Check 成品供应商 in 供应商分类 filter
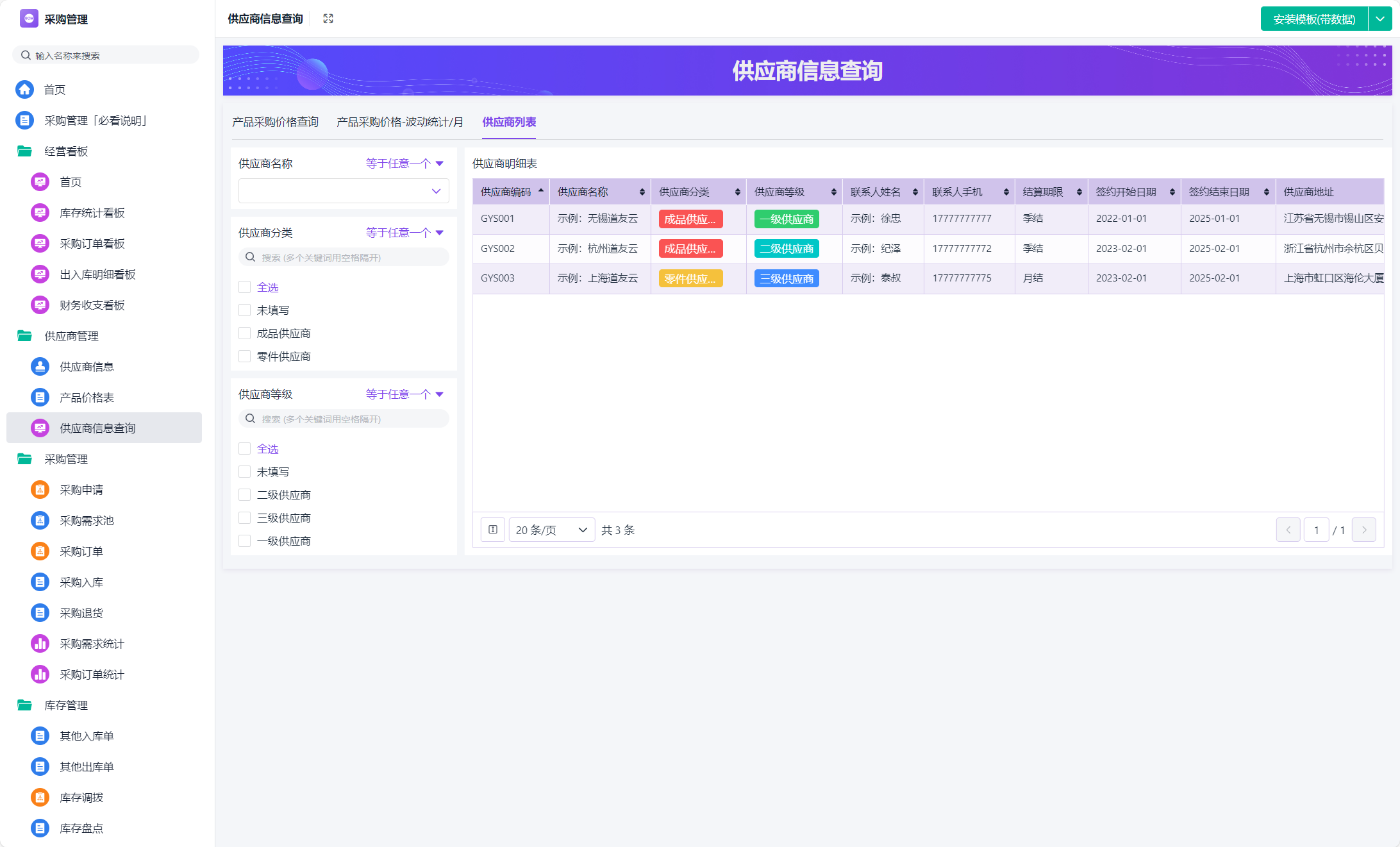This screenshot has height=847, width=1400. 244,333
